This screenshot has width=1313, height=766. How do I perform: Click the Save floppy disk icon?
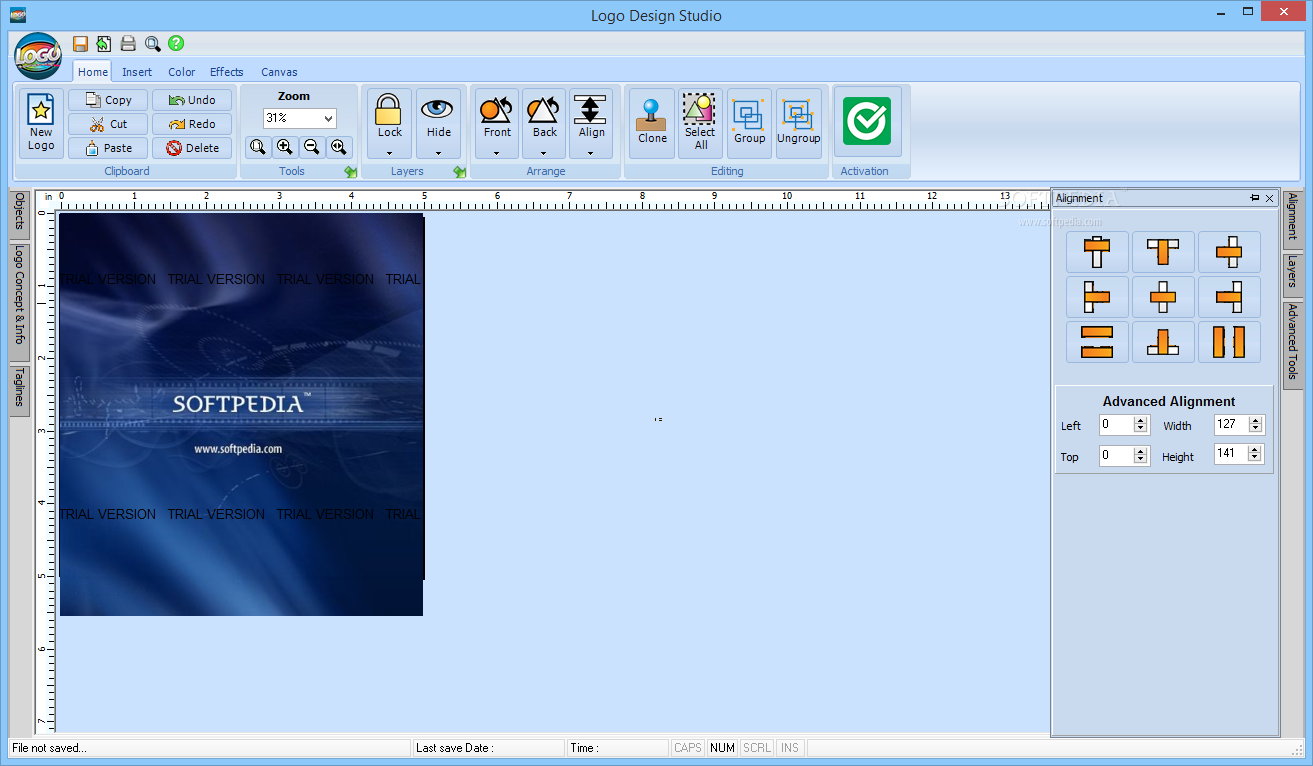click(x=80, y=43)
